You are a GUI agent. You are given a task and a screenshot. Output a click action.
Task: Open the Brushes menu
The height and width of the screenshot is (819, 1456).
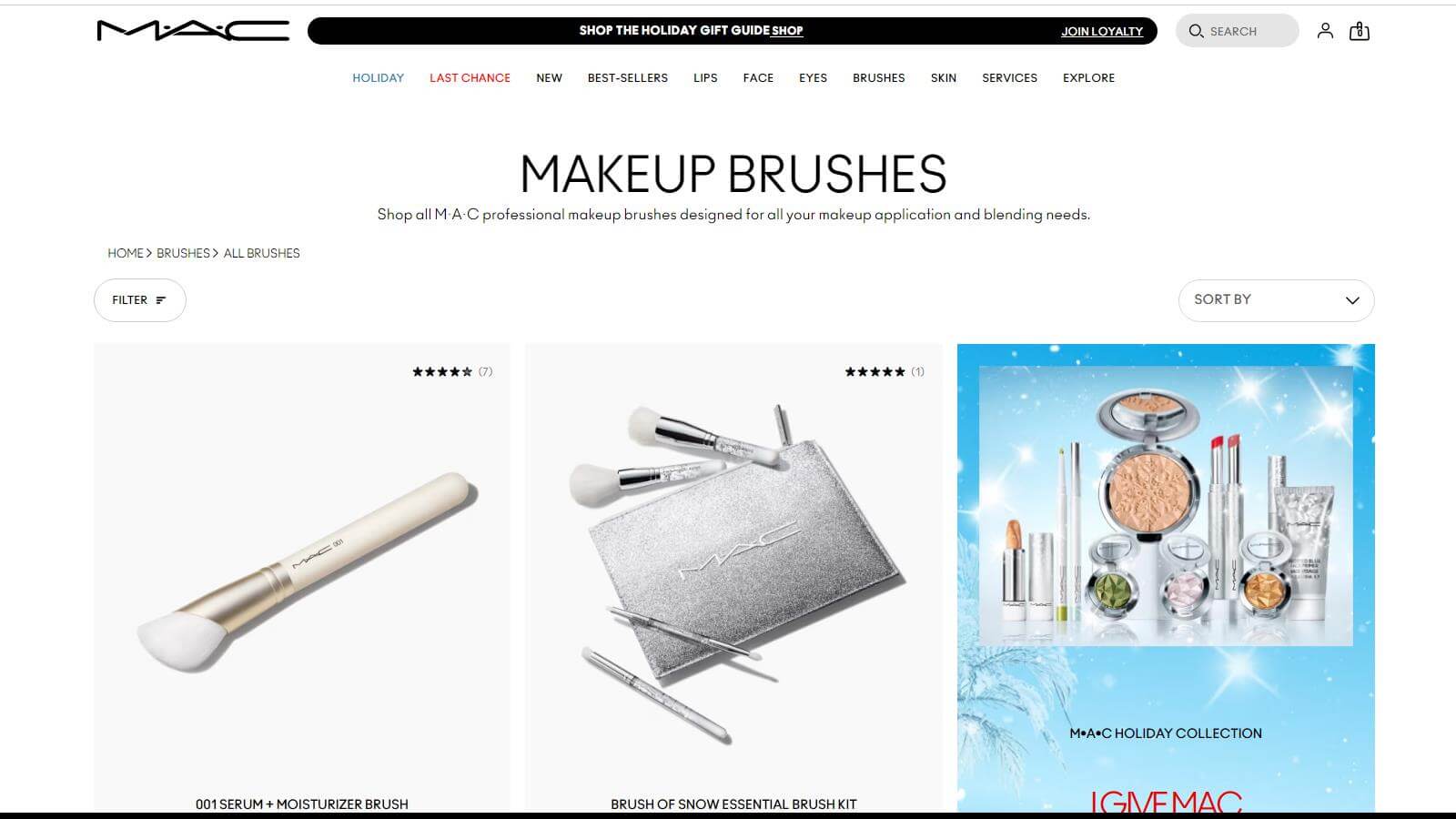(878, 78)
